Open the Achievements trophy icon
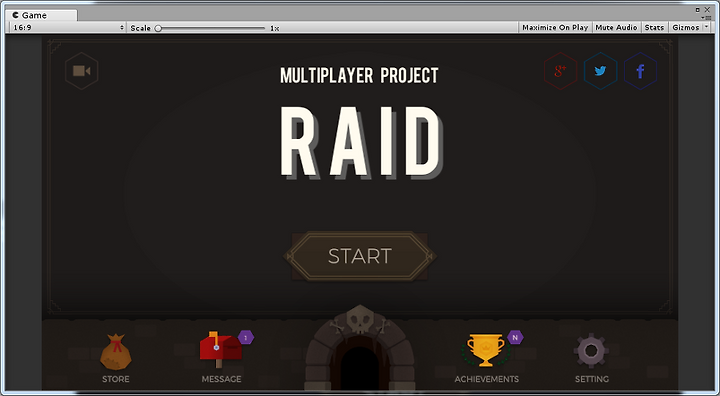Viewport: 720px width, 396px height. tap(486, 350)
